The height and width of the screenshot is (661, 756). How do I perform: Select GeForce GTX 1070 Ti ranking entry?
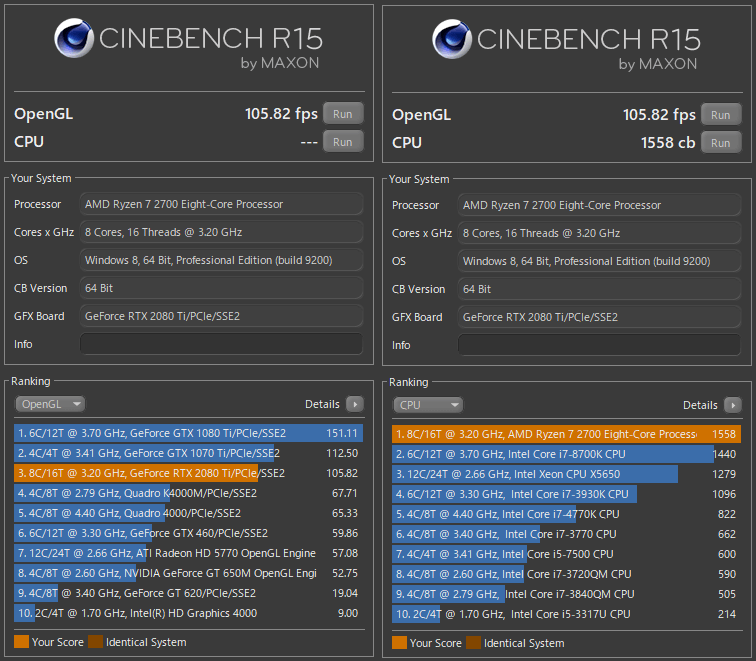[x=189, y=453]
